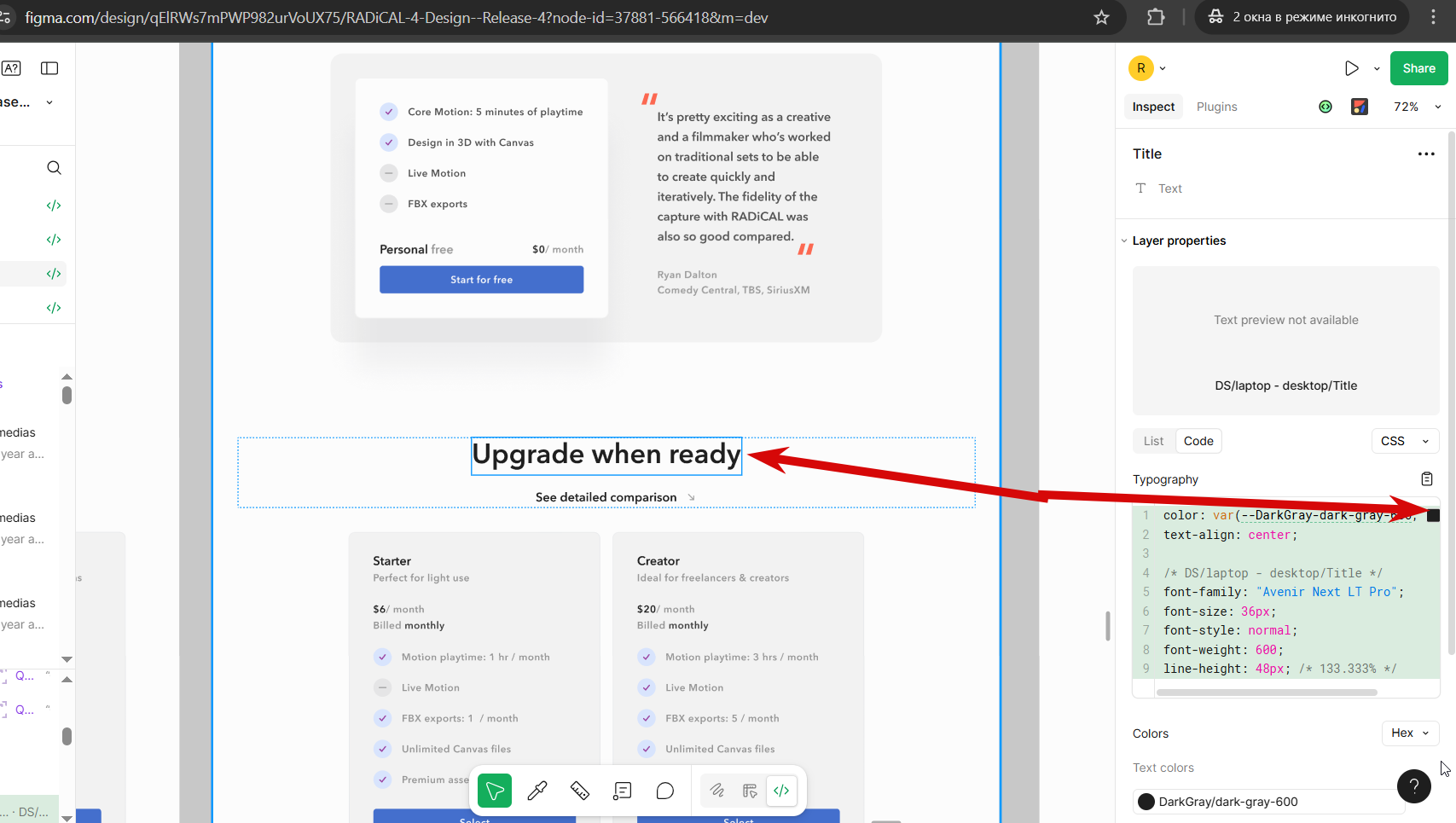1456x823 pixels.
Task: Click the dark color swatch in code line
Action: point(1433,515)
